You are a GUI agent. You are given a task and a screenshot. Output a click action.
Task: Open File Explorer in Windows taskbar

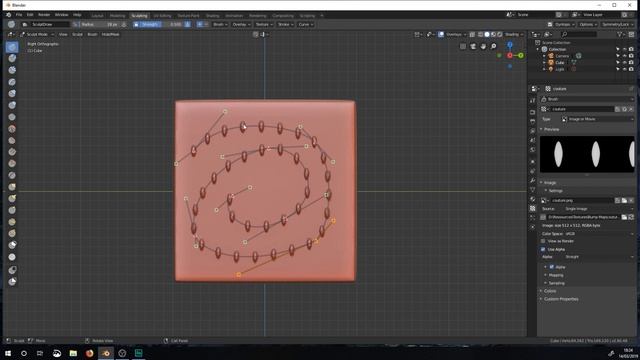pos(73,353)
